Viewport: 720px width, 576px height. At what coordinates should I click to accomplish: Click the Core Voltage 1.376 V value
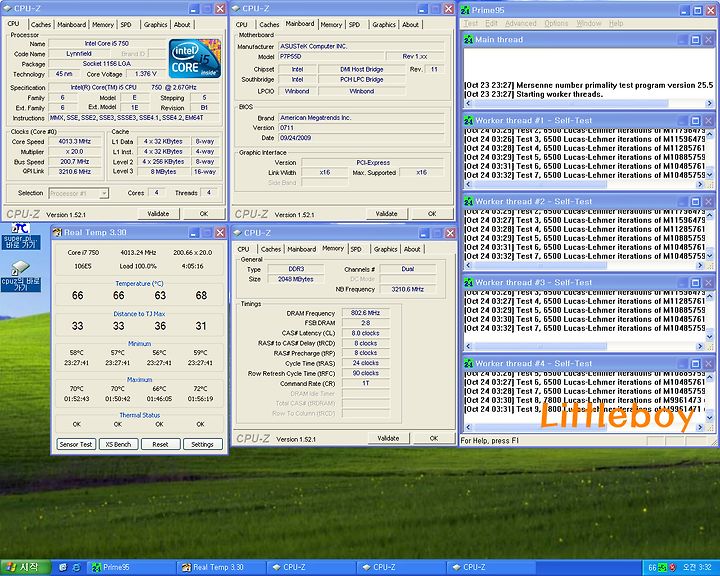click(x=146, y=74)
